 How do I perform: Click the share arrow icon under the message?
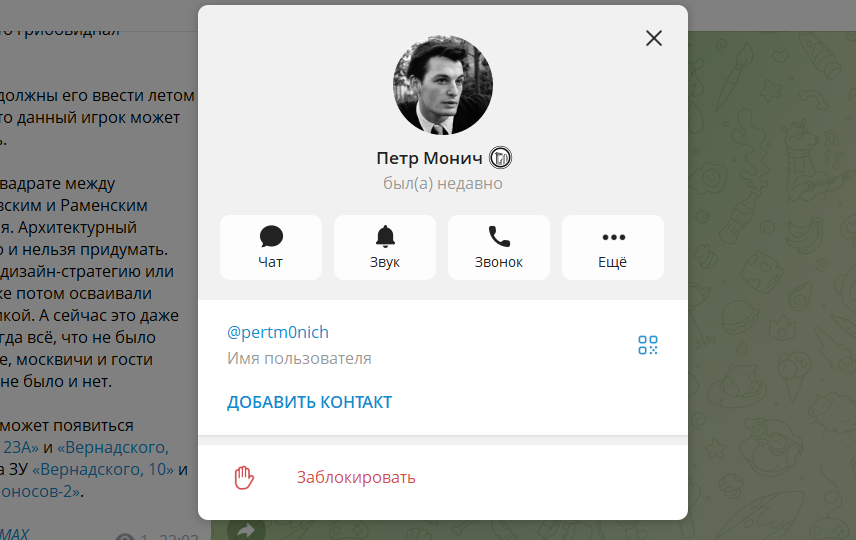[246, 529]
